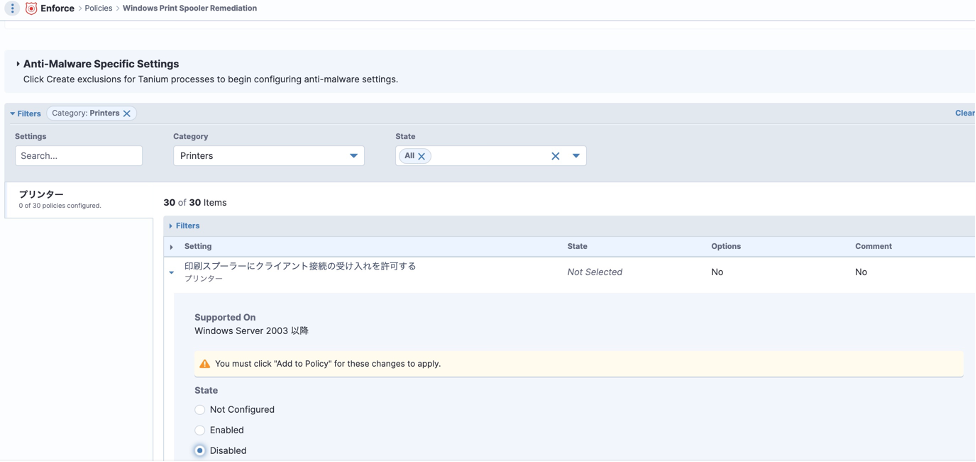Screen dimensions: 976x462
Task: Remove the Category: Printers filter chip
Action: pyautogui.click(x=127, y=113)
